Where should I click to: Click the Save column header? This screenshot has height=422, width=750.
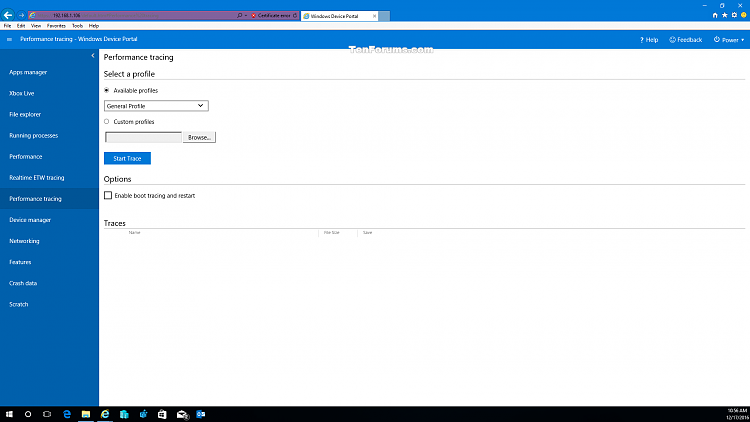coord(367,233)
